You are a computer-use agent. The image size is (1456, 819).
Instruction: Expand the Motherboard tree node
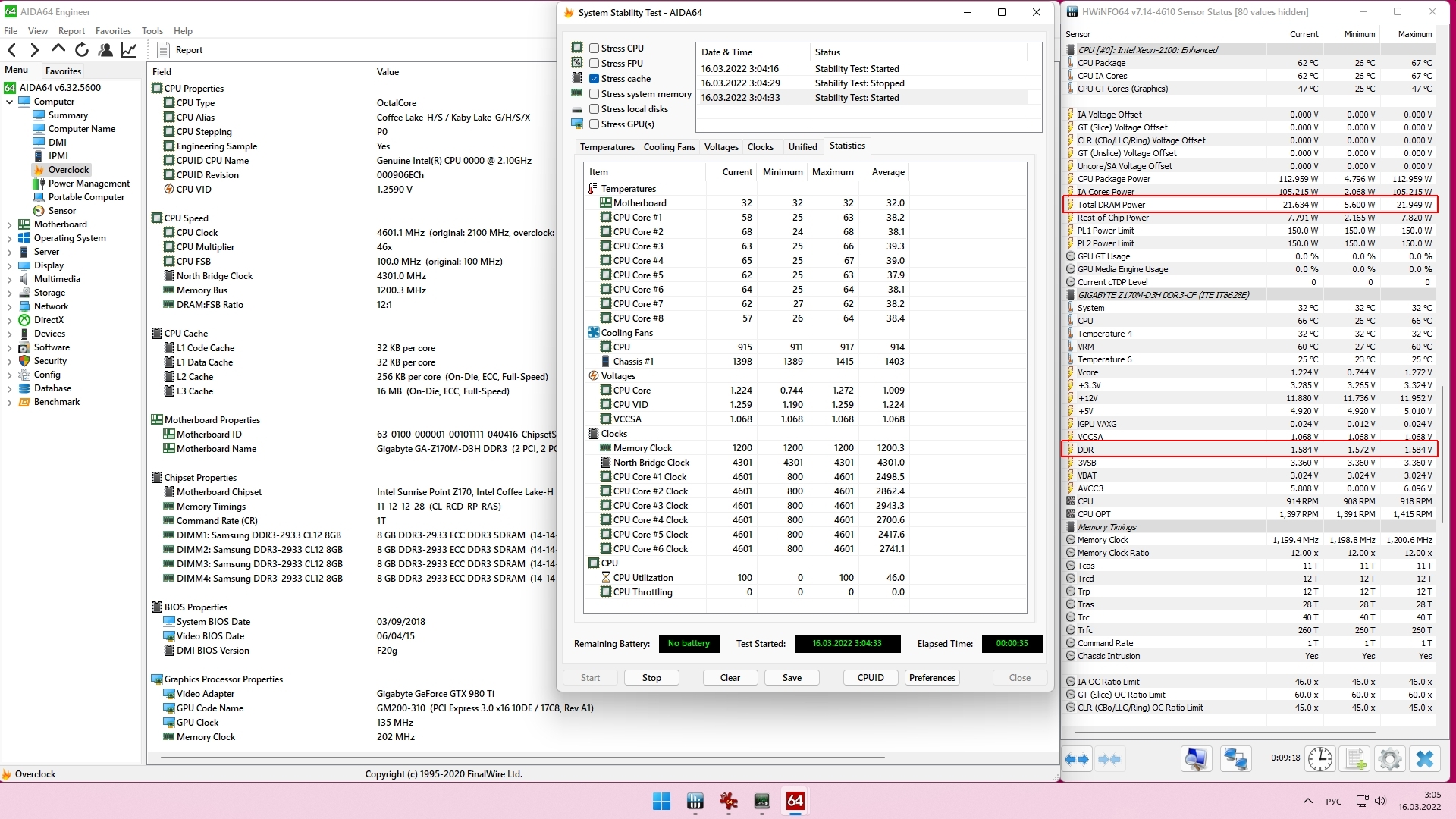9,224
